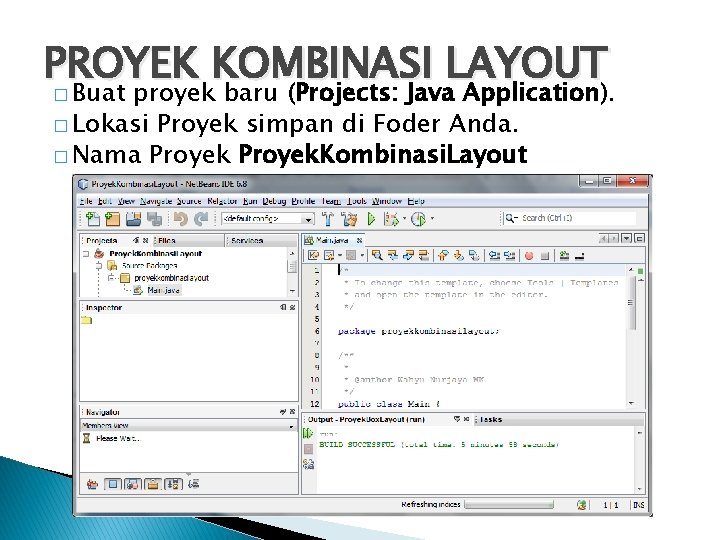This screenshot has height=540, width=720.
Task: Open the default config dropdown
Action: [308, 219]
